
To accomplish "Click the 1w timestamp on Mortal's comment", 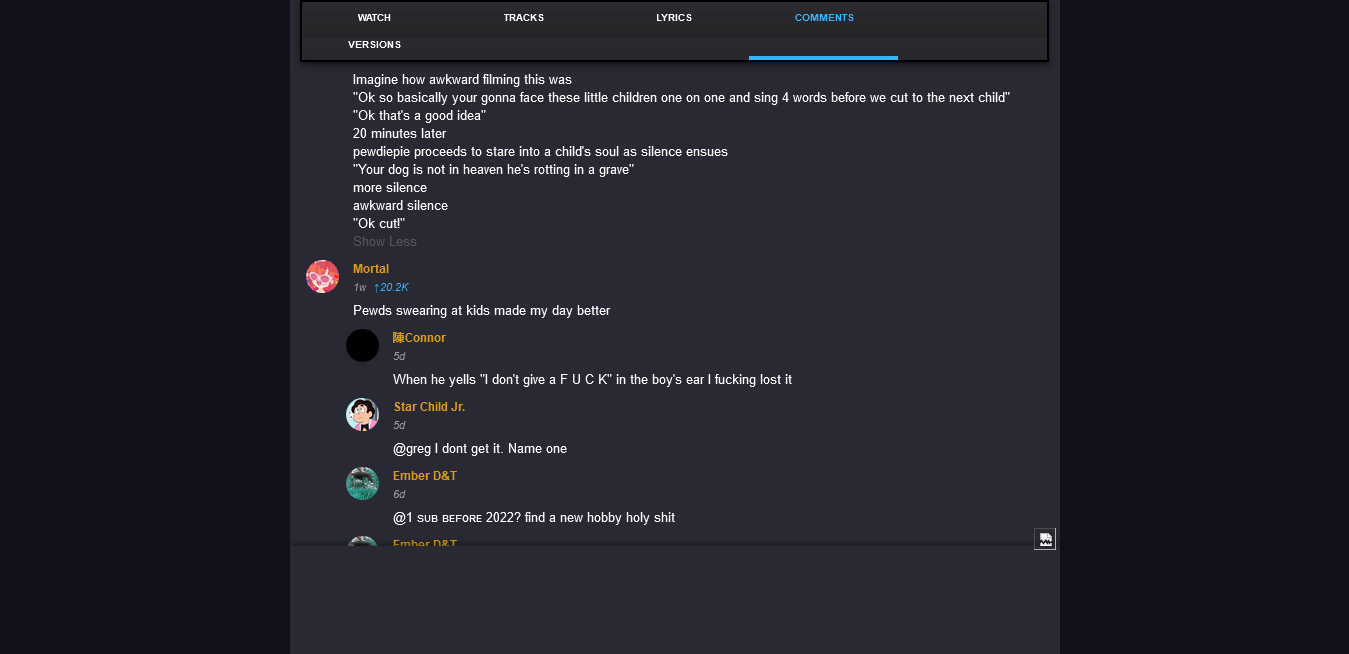I will 359,288.
